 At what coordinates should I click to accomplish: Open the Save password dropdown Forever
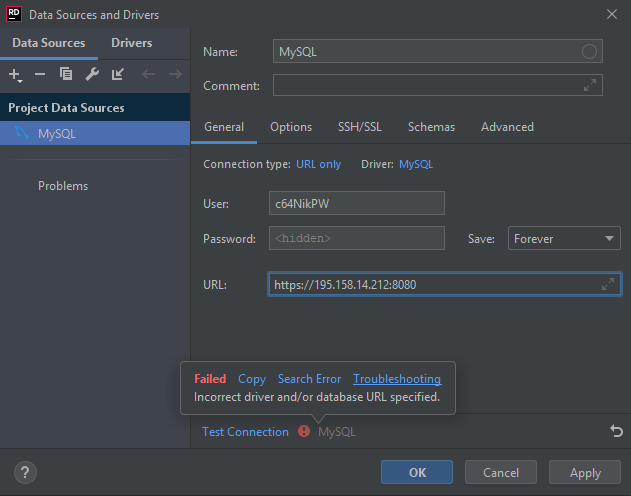[564, 238]
